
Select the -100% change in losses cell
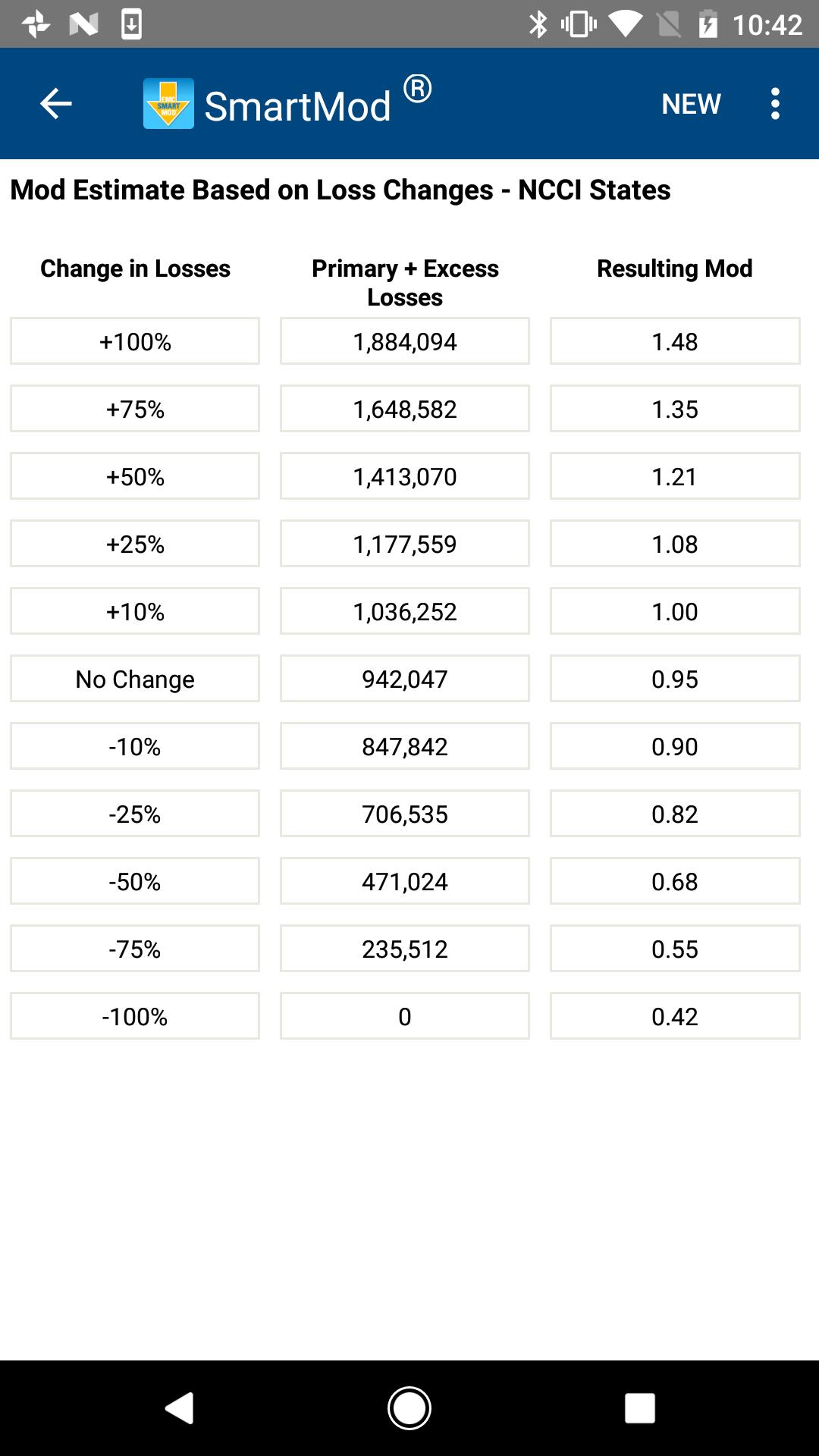tap(135, 1016)
